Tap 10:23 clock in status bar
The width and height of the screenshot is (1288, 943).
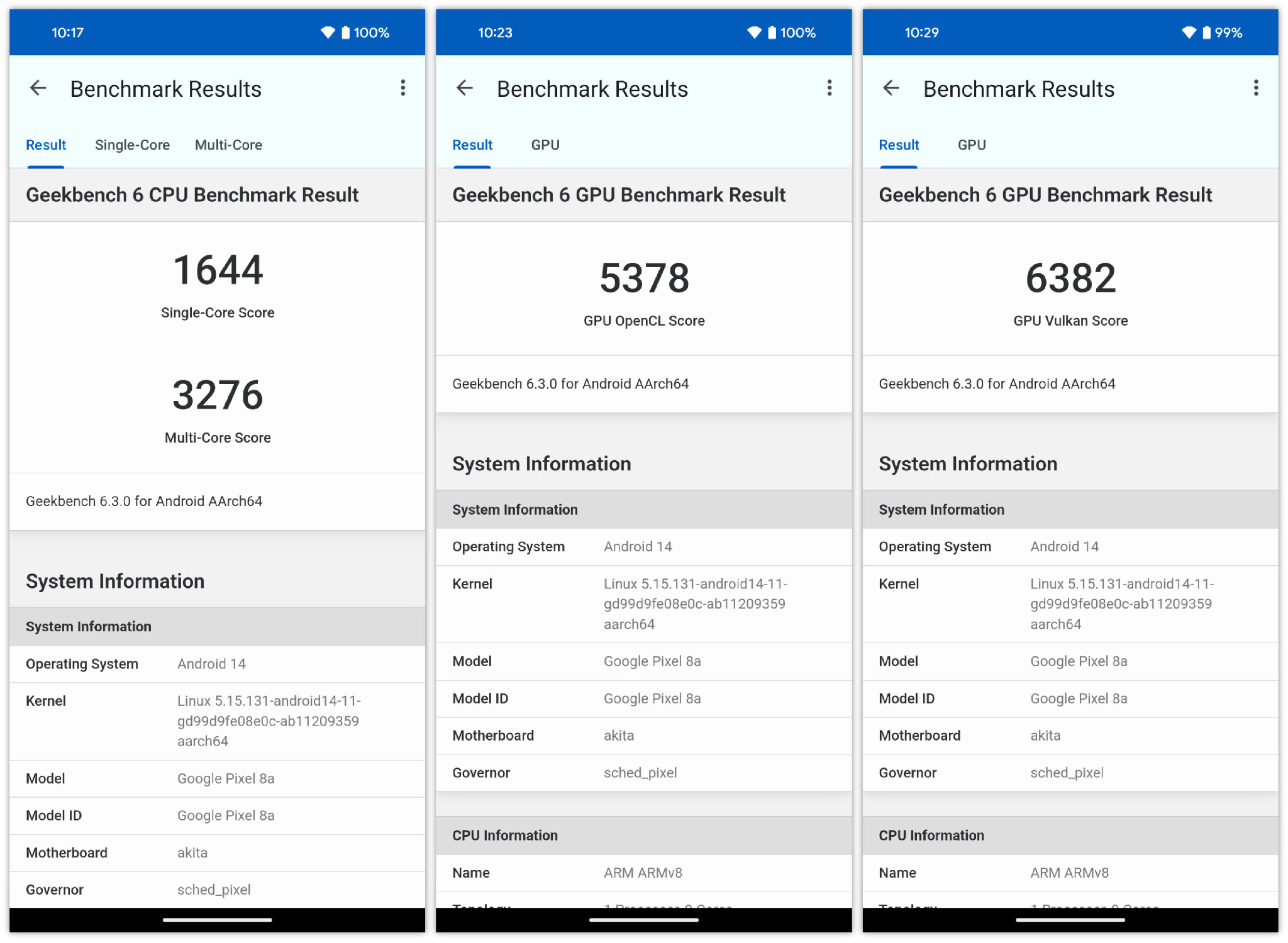(x=495, y=33)
